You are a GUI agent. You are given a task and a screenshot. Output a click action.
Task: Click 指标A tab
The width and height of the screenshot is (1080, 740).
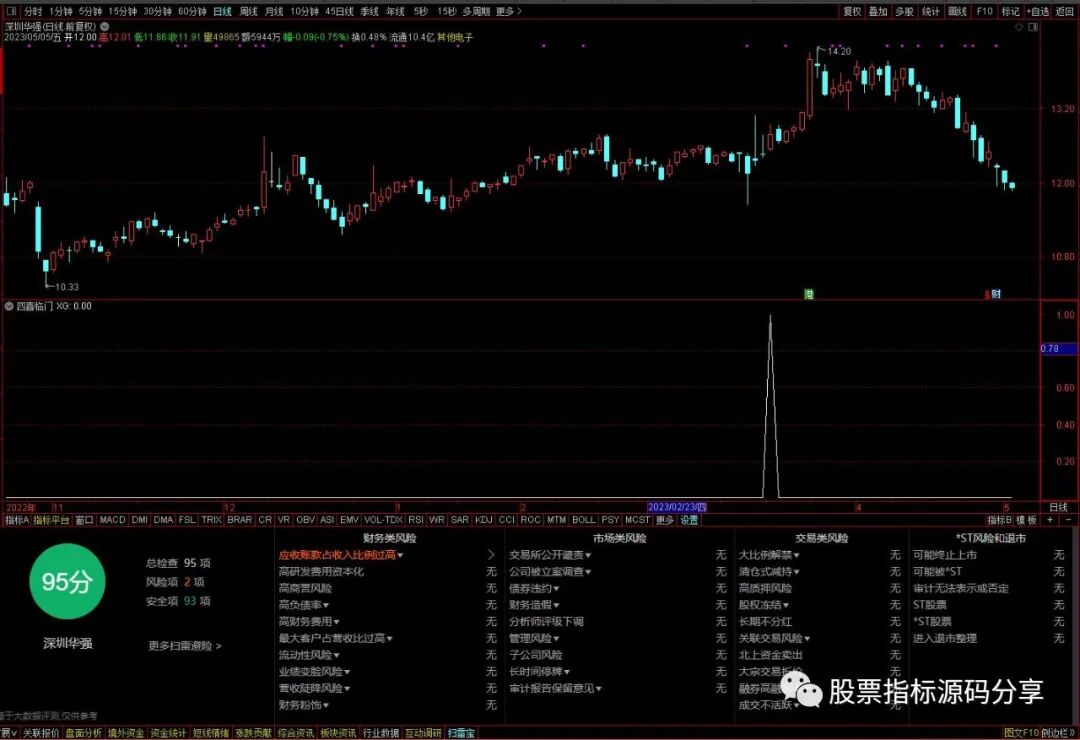click(17, 520)
